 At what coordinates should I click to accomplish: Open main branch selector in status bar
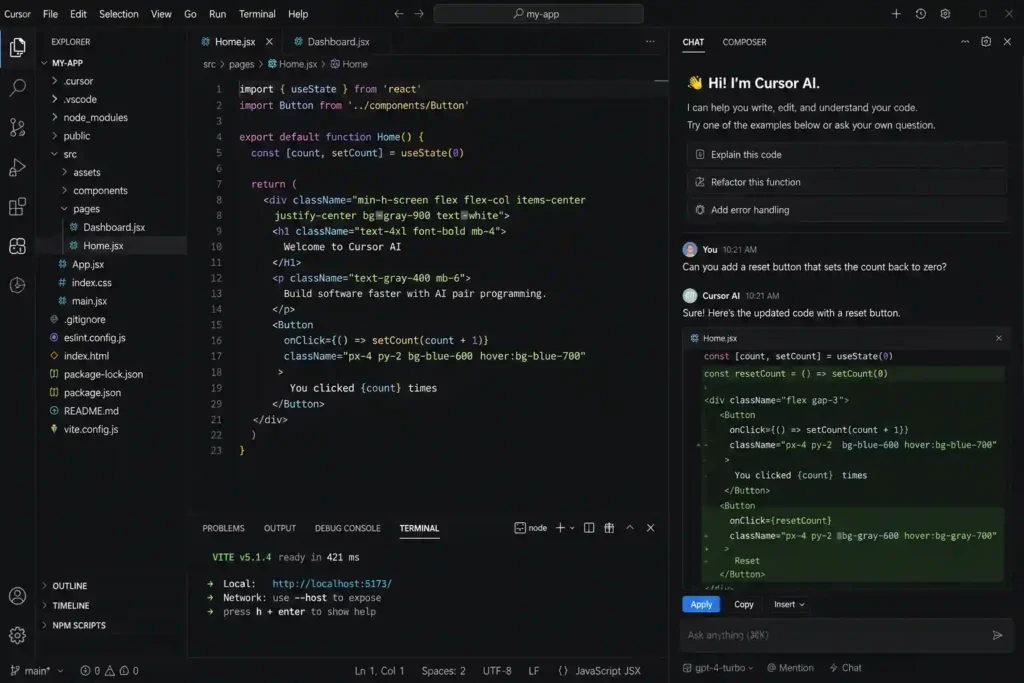pyautogui.click(x=37, y=671)
